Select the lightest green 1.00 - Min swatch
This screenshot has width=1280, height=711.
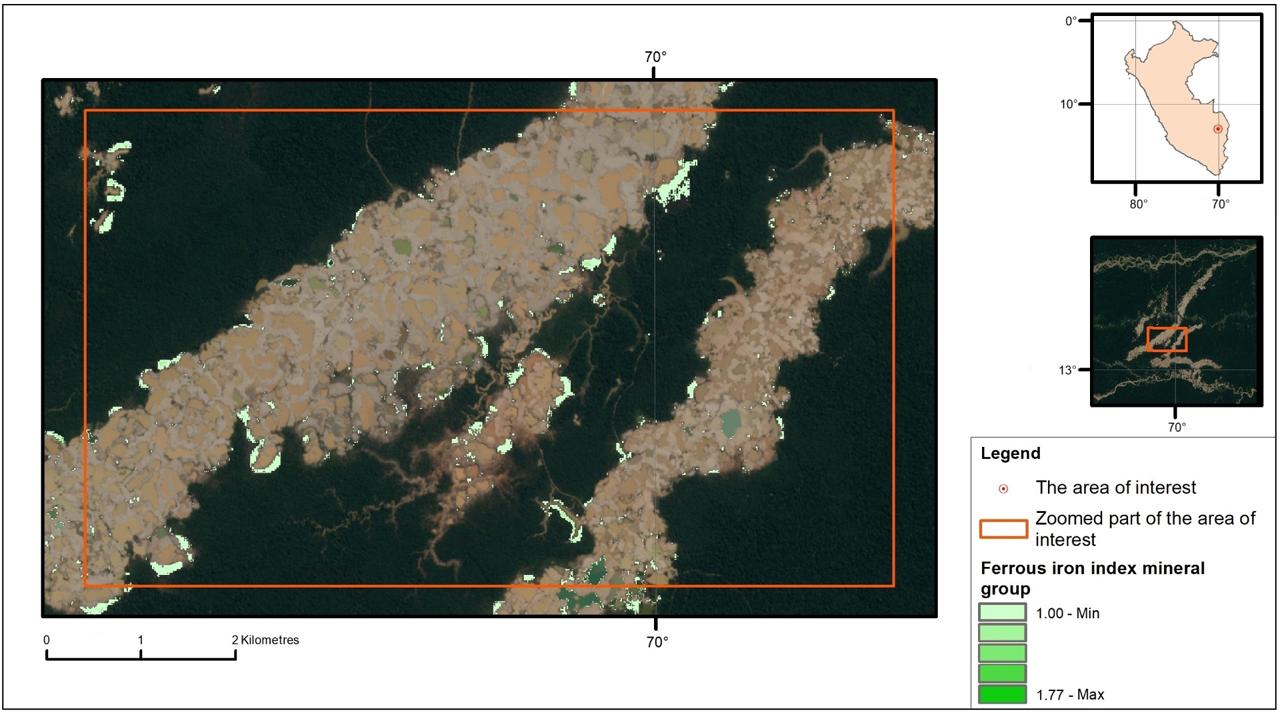pos(1000,613)
